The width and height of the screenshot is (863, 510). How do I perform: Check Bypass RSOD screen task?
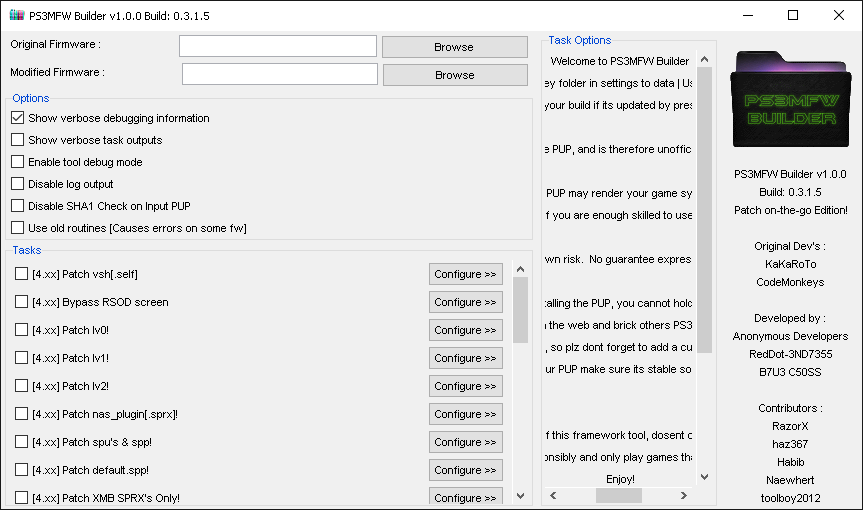tap(21, 301)
